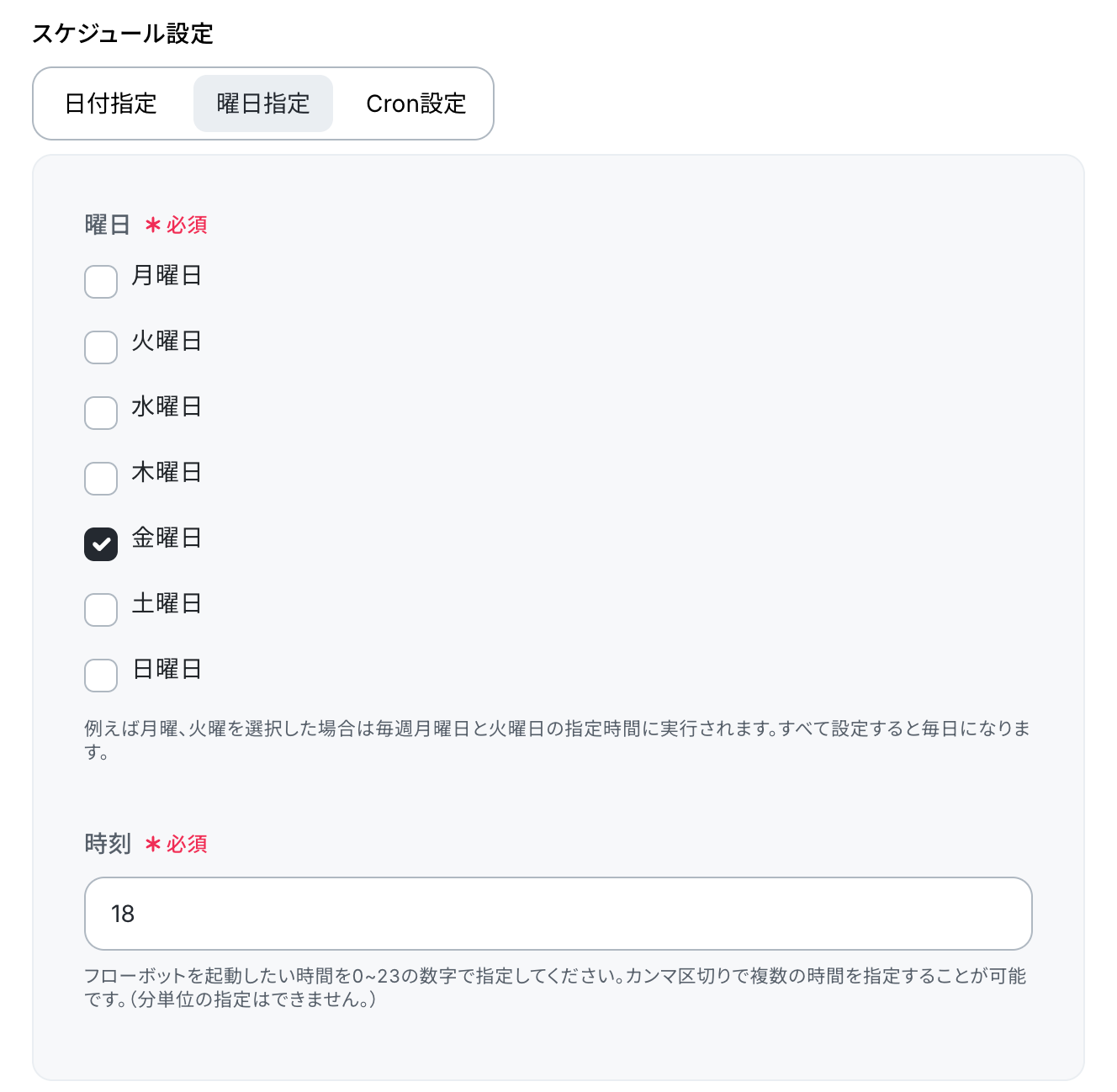Click the 曜日 必須 field label
The height and width of the screenshot is (1092, 1117).
tap(146, 225)
